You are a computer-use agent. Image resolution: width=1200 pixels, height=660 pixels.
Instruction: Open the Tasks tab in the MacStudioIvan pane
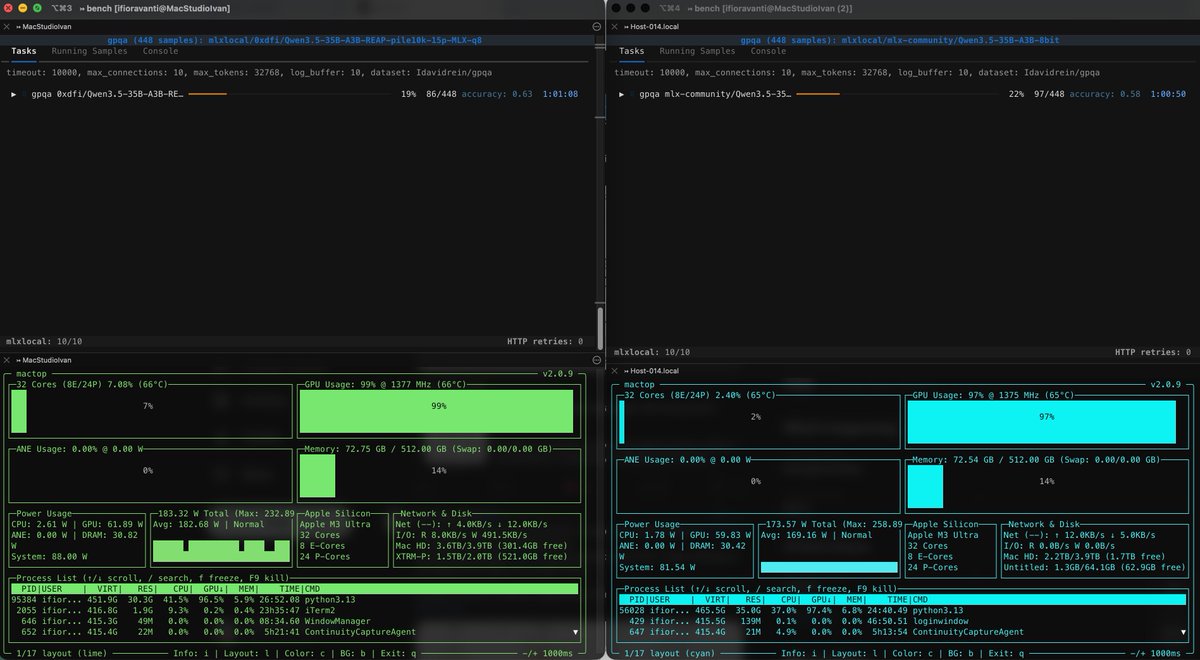[x=24, y=50]
